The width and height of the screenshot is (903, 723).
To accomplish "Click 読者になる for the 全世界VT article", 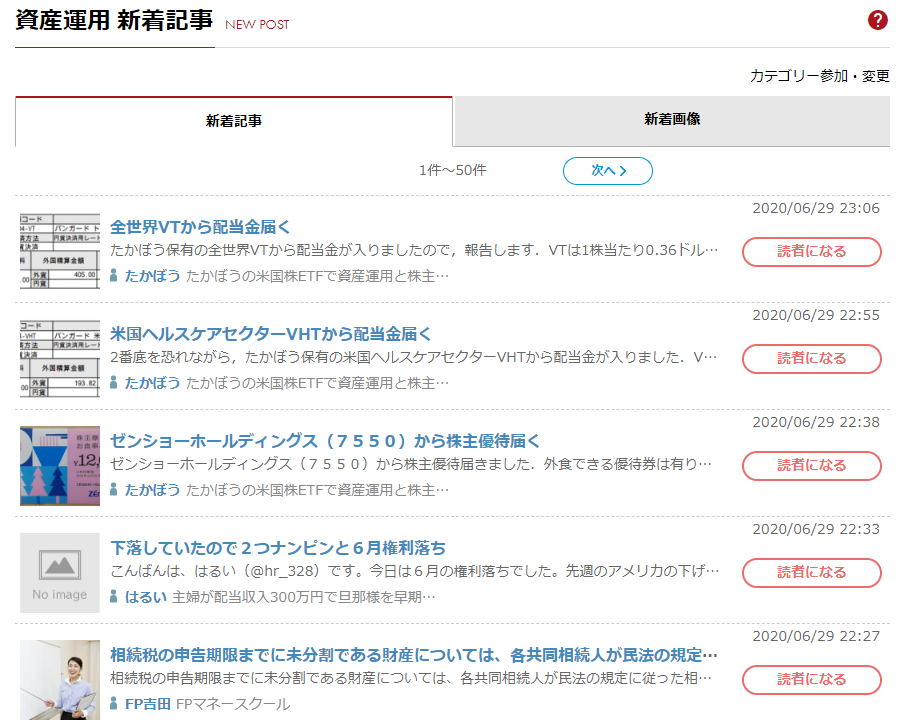I will coord(811,250).
